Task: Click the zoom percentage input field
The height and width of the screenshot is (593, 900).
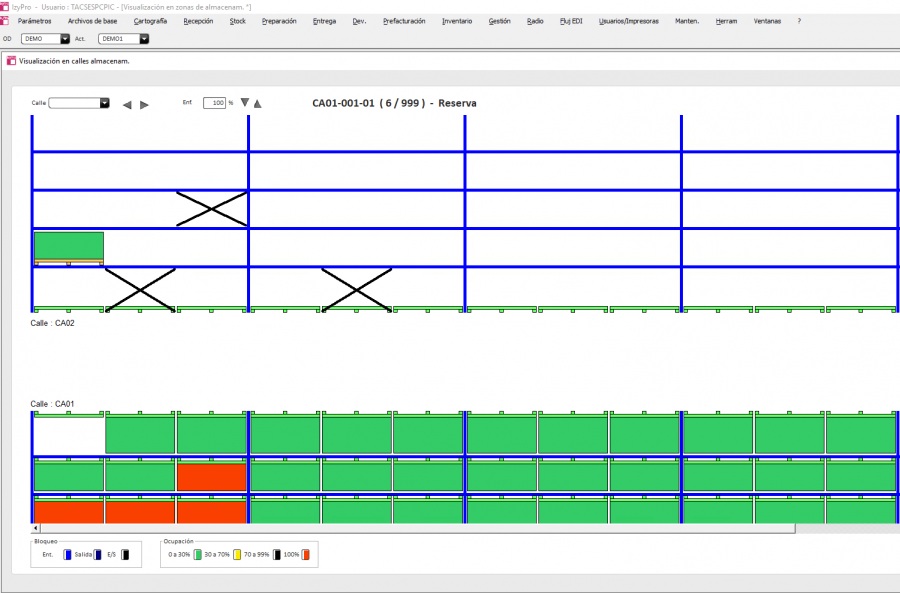Action: coord(214,103)
